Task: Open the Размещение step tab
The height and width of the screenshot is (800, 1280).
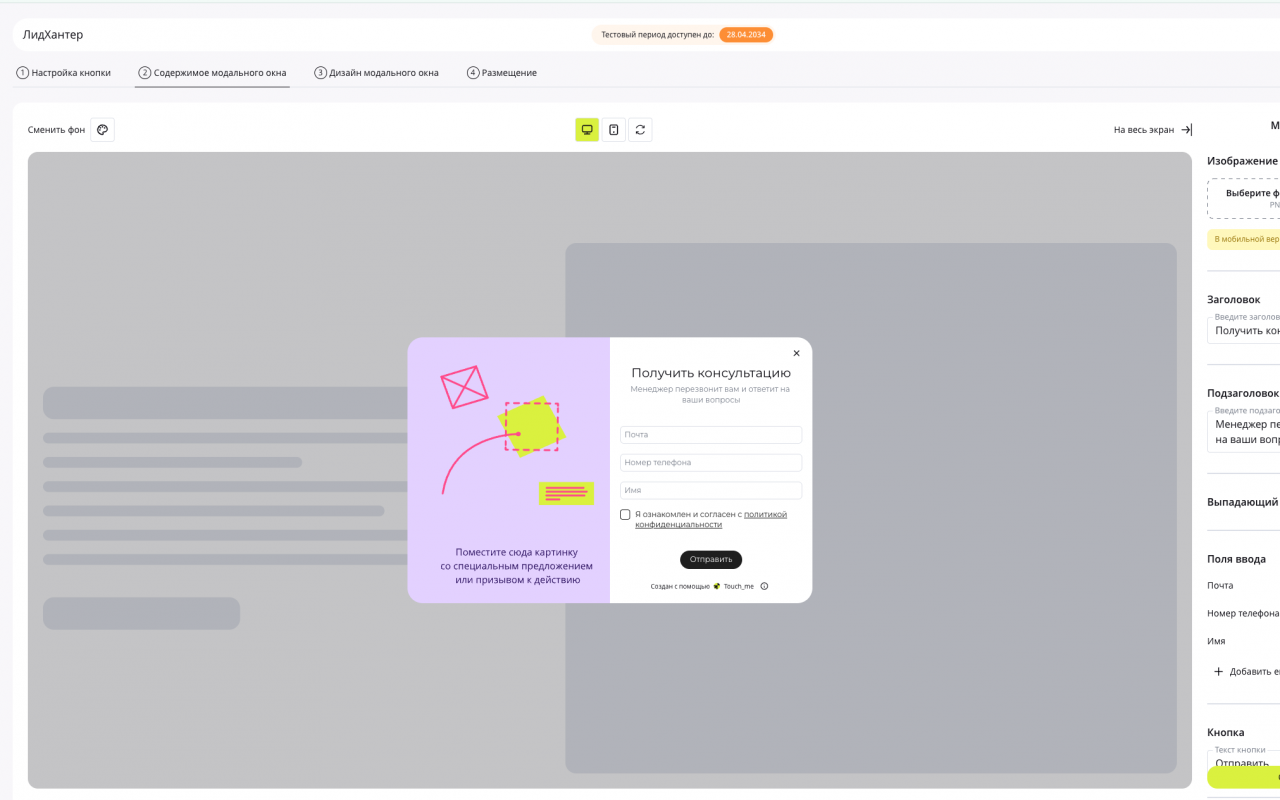Action: [502, 73]
